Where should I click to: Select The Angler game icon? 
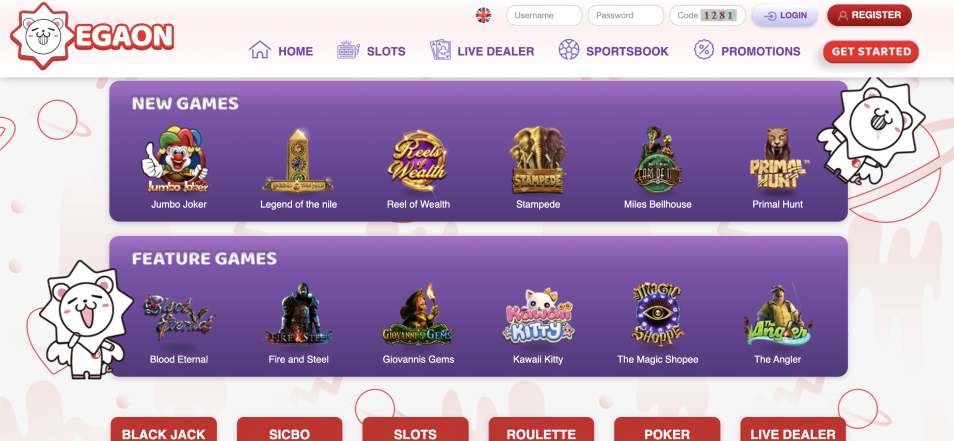778,316
